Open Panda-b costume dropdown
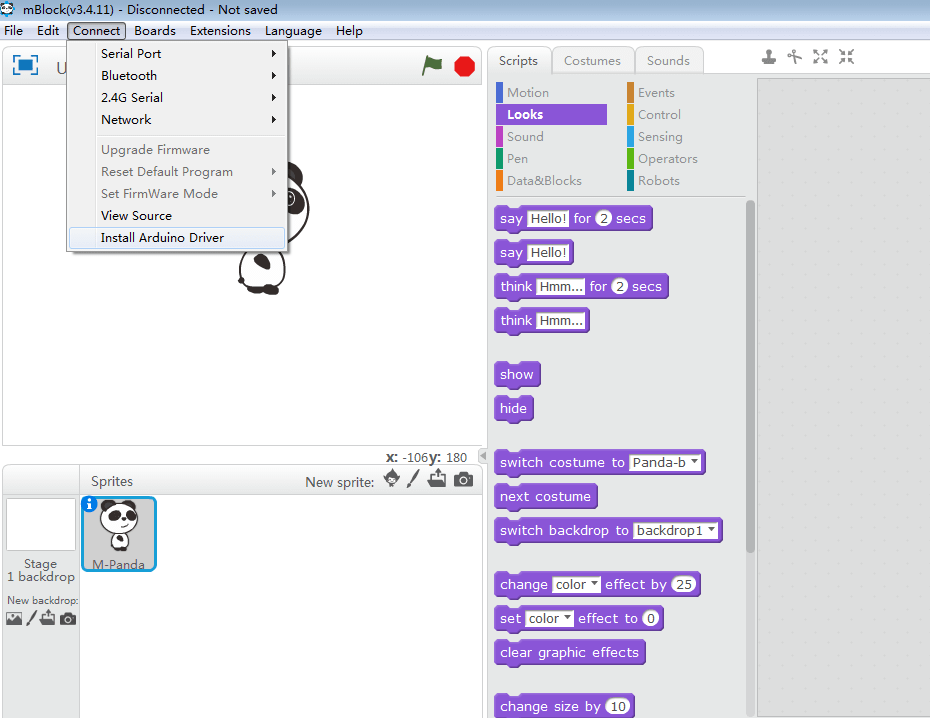Viewport: 930px width, 718px height. (x=665, y=462)
